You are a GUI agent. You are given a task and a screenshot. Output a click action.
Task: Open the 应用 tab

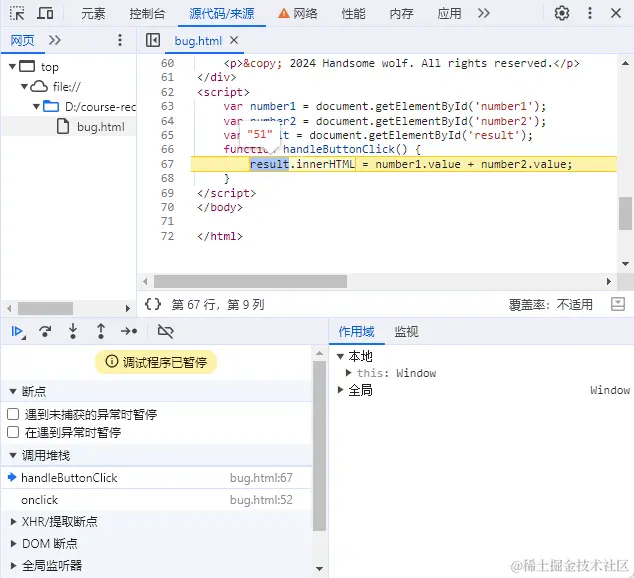coord(449,14)
